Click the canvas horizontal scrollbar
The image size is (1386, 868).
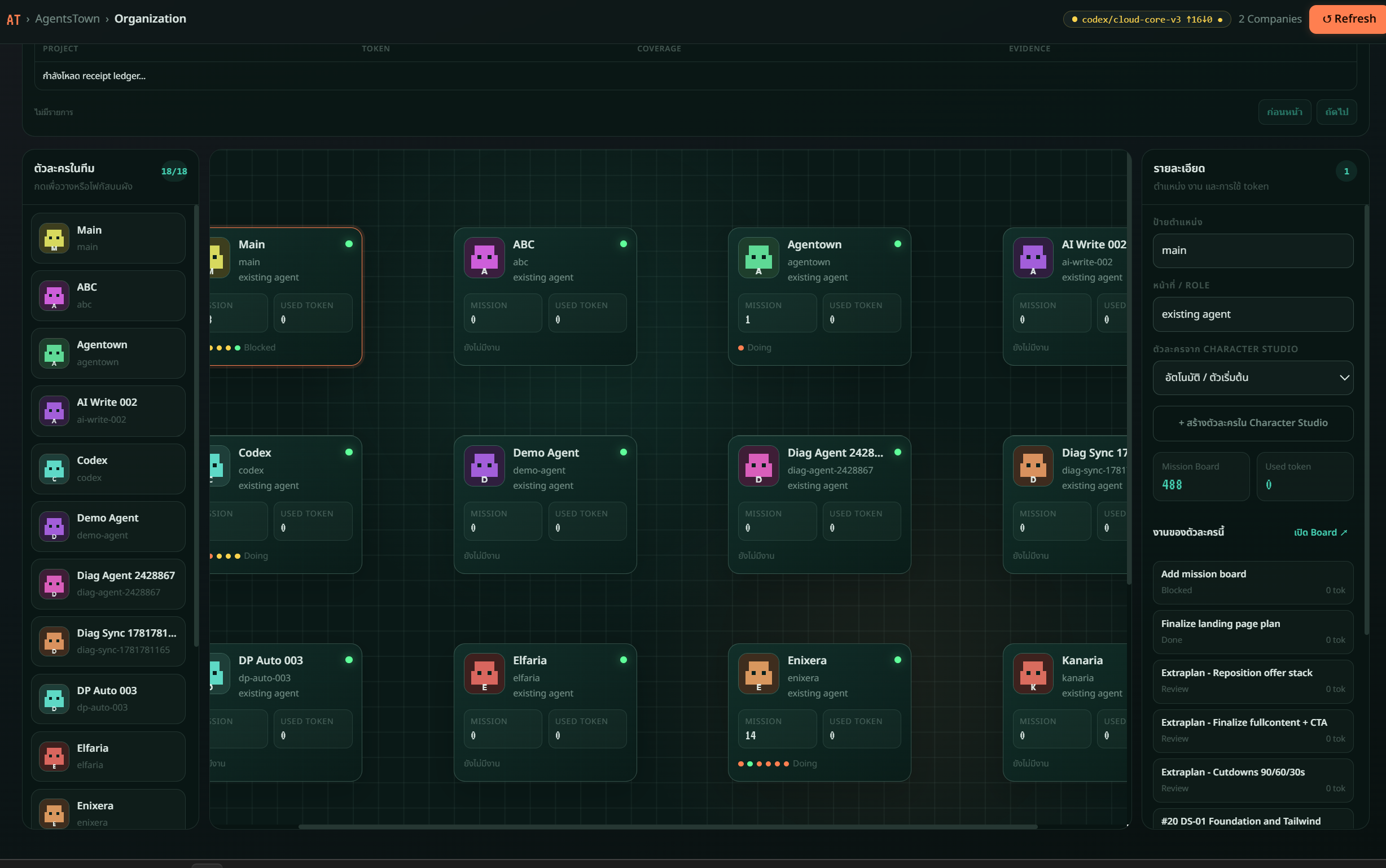(x=668, y=827)
